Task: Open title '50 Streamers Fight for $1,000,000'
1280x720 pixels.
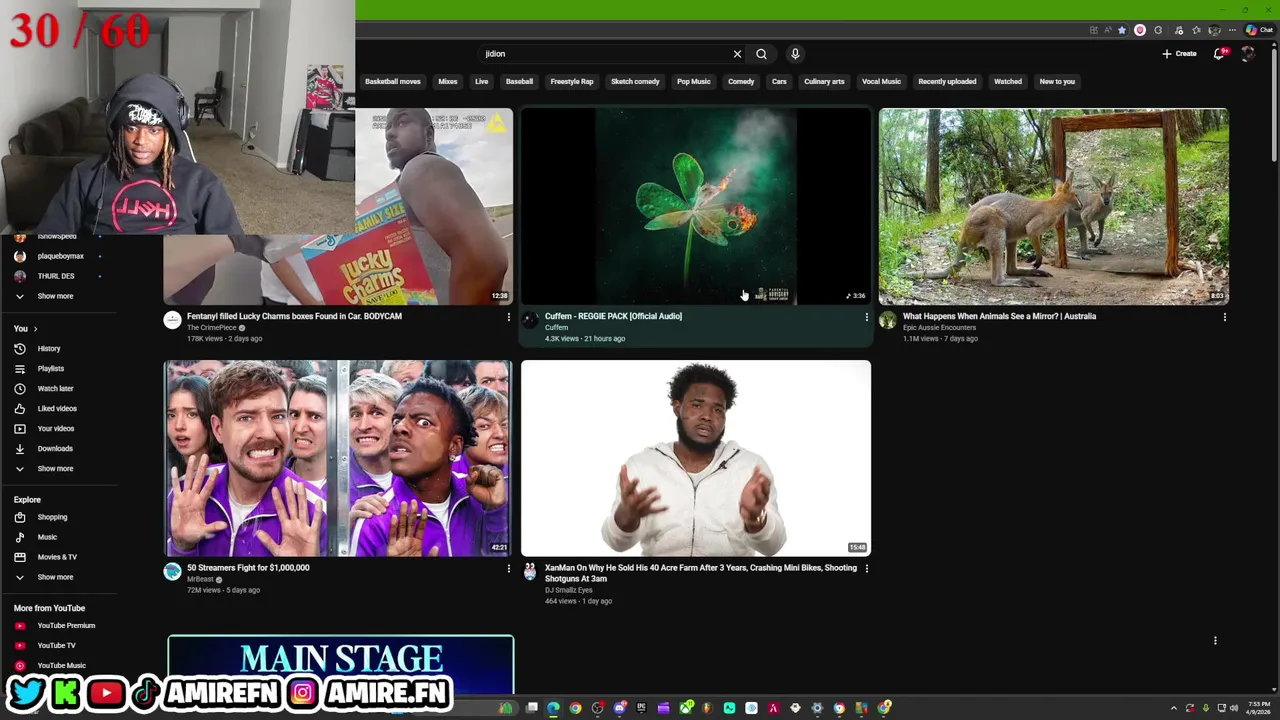Action: (248, 568)
